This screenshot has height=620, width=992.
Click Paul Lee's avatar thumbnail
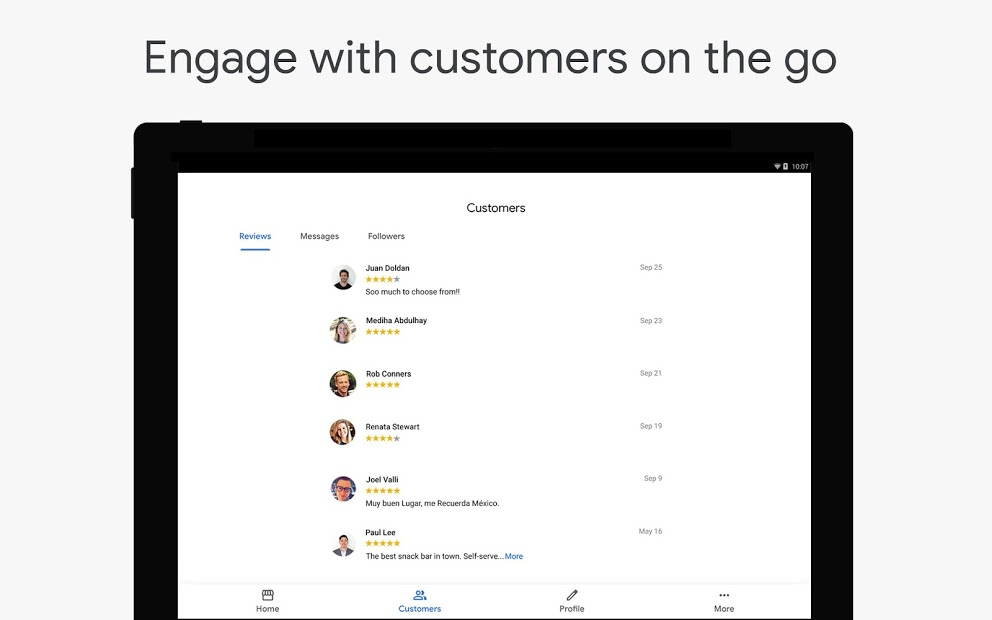tap(343, 542)
